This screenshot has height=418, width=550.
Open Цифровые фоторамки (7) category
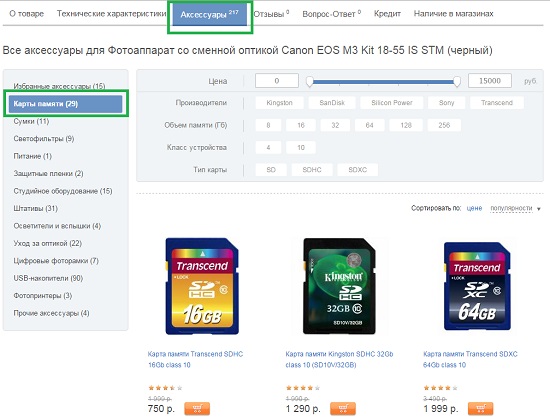click(56, 261)
